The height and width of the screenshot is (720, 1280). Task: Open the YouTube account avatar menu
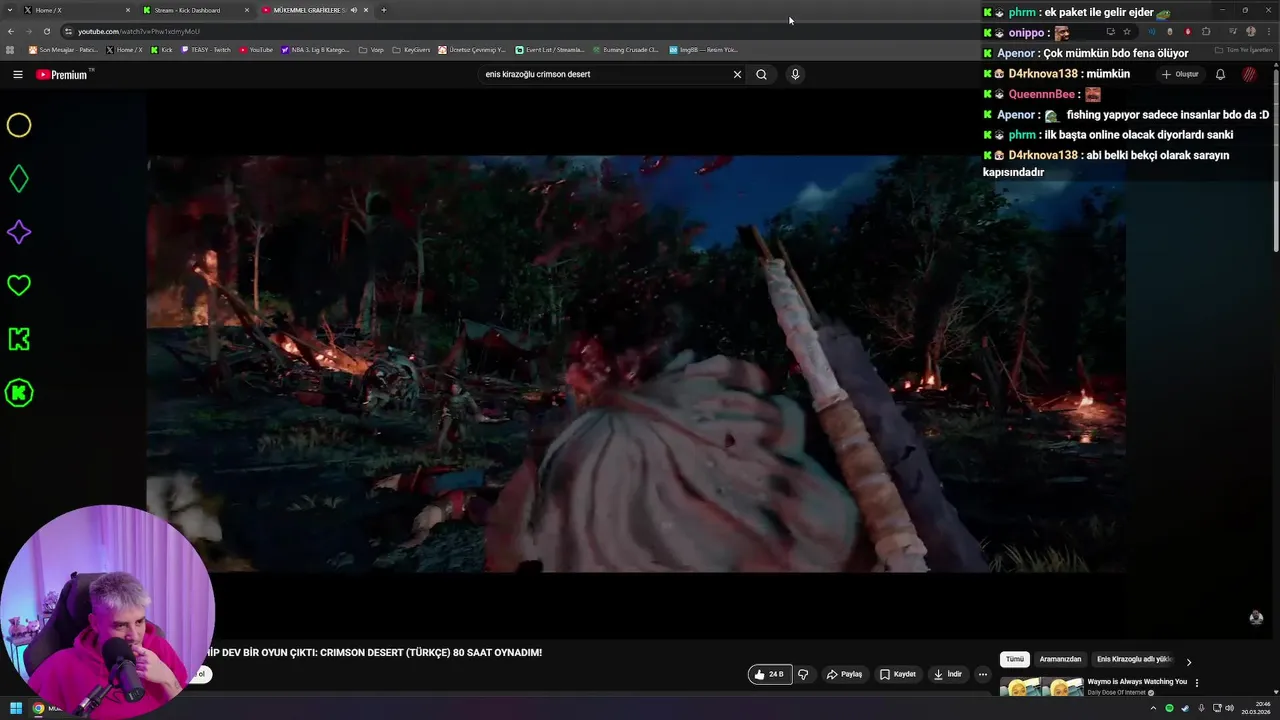1249,74
